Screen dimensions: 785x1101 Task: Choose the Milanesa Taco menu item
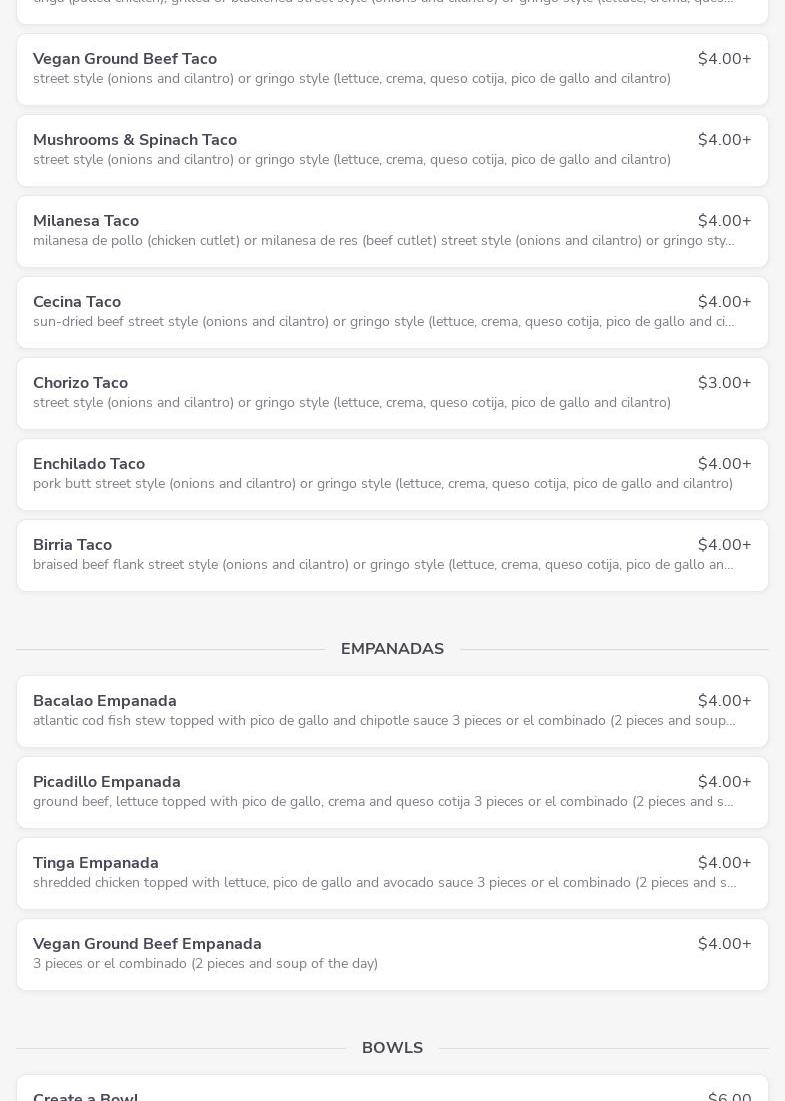[x=392, y=231]
